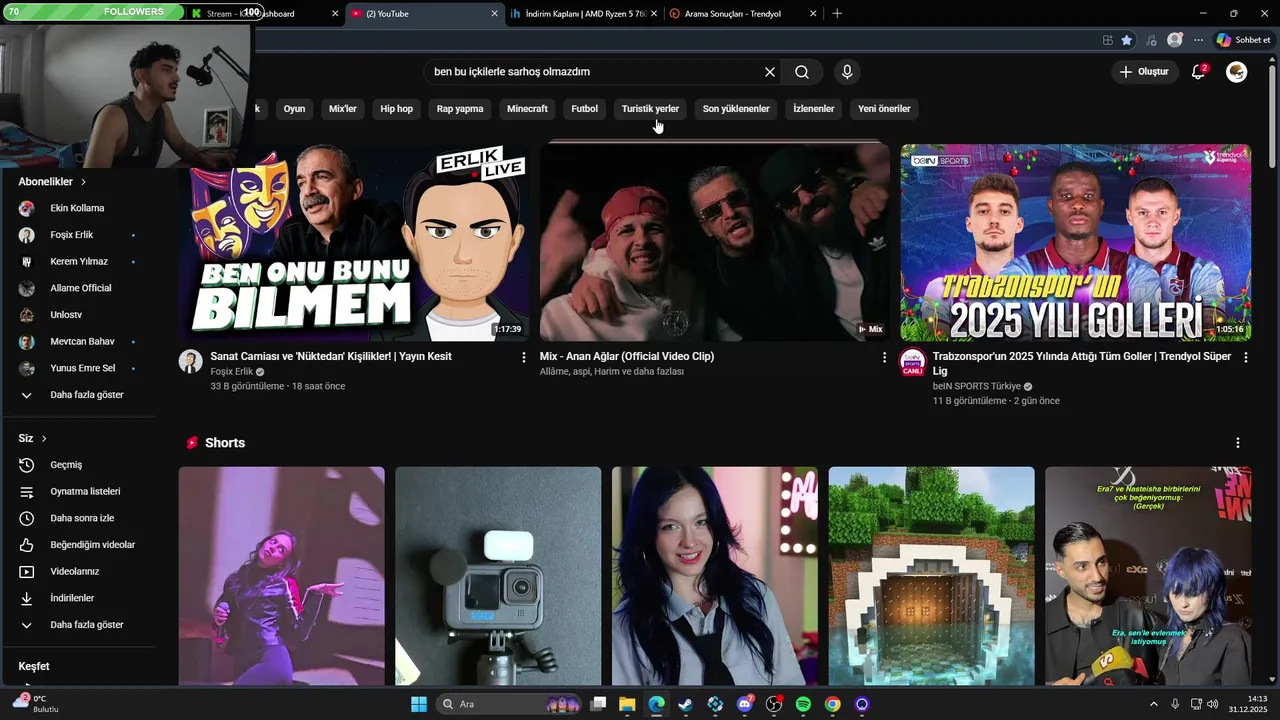The image size is (1280, 720).
Task: Open the Minecraft build Short thumbnail
Action: [932, 576]
